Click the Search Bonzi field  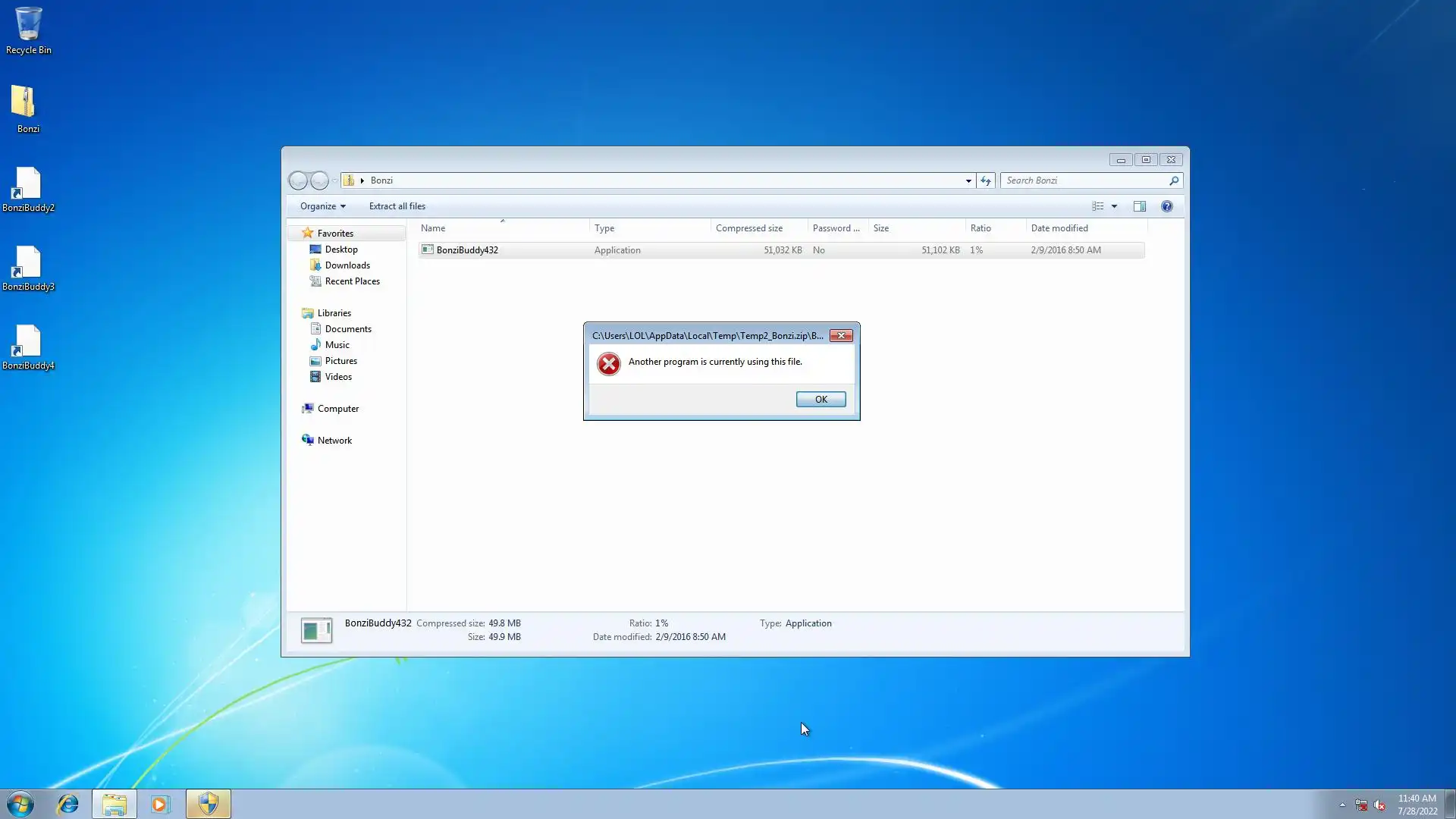click(x=1084, y=180)
